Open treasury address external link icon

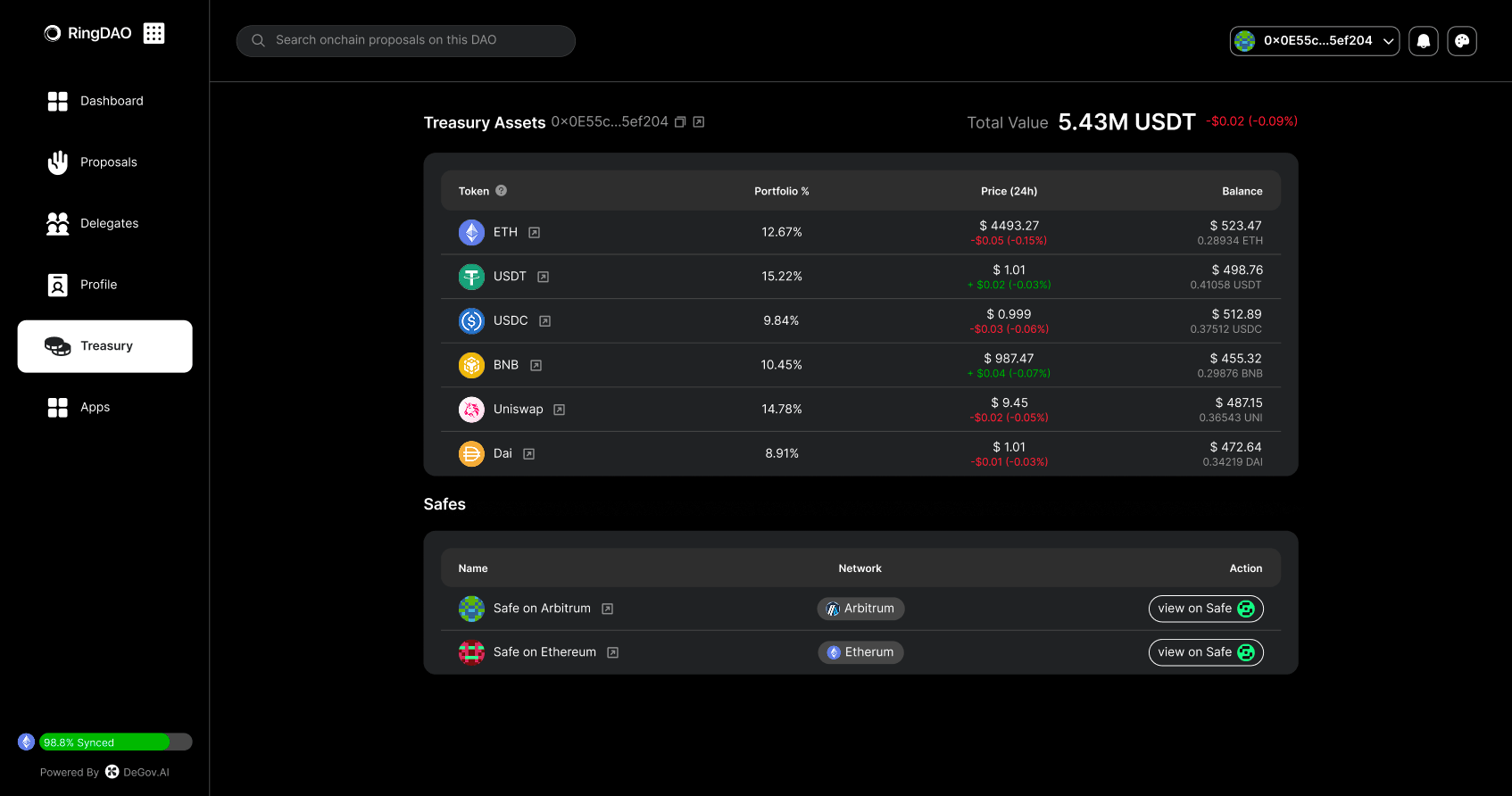(699, 122)
